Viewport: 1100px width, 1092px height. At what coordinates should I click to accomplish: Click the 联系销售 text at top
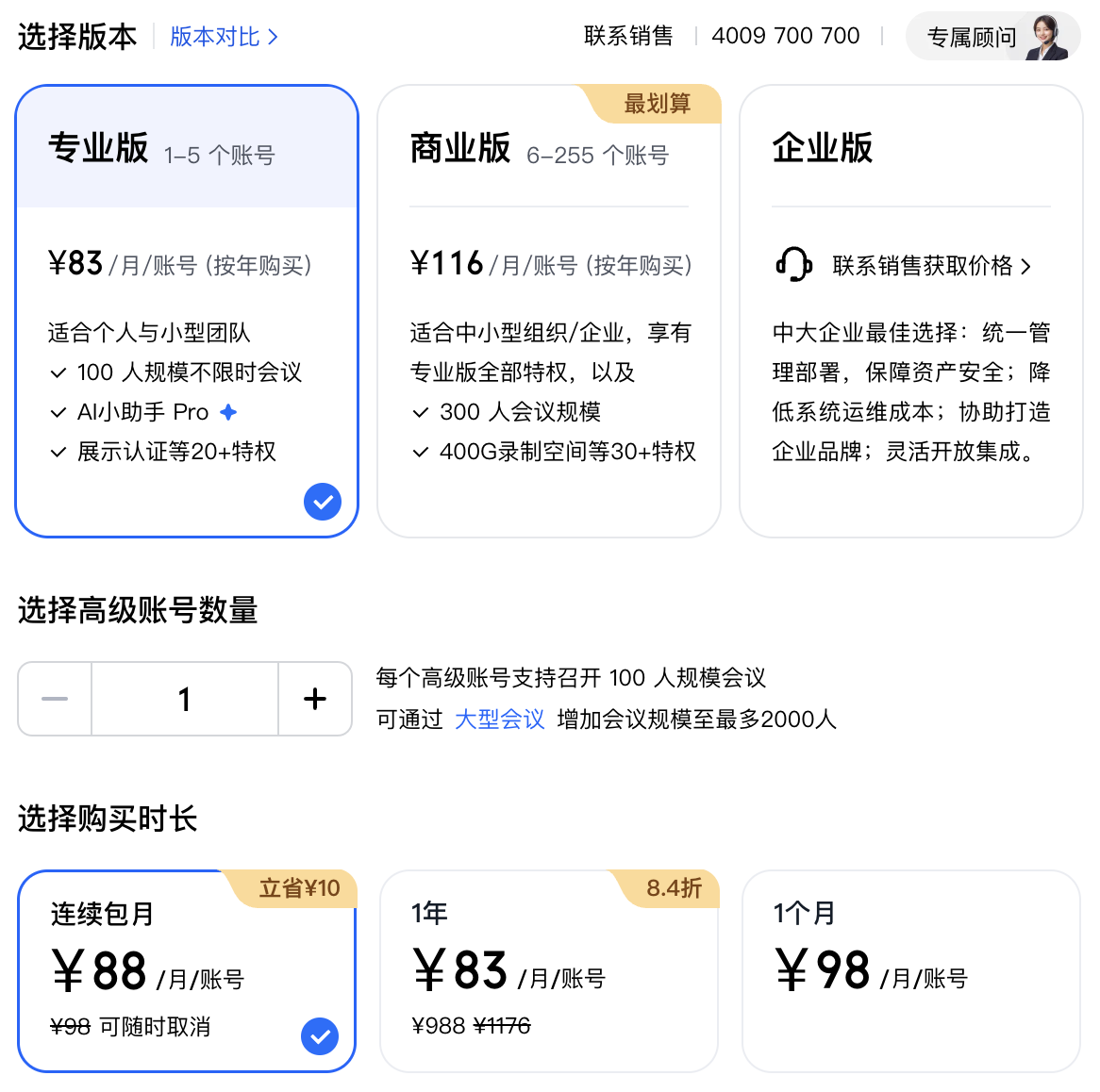click(628, 36)
